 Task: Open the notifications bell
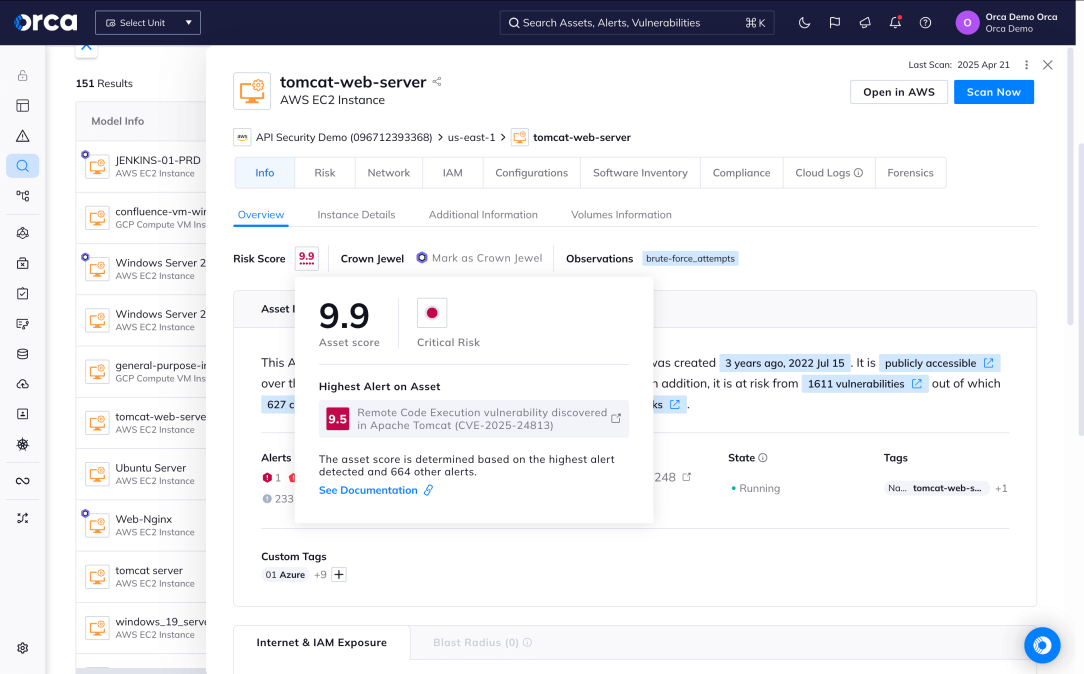point(895,23)
